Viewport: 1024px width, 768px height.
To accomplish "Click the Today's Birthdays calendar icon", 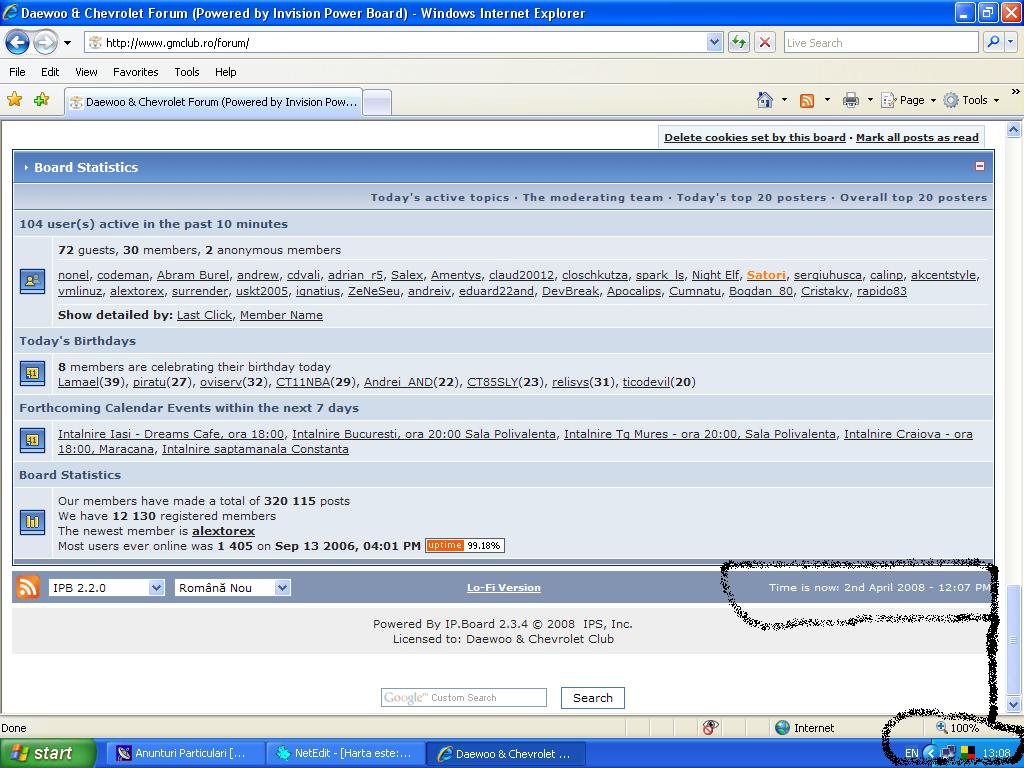I will pos(33,373).
